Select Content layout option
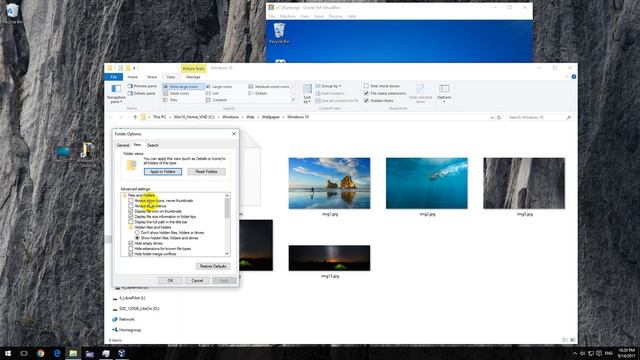This screenshot has width=640, height=360. [216, 100]
